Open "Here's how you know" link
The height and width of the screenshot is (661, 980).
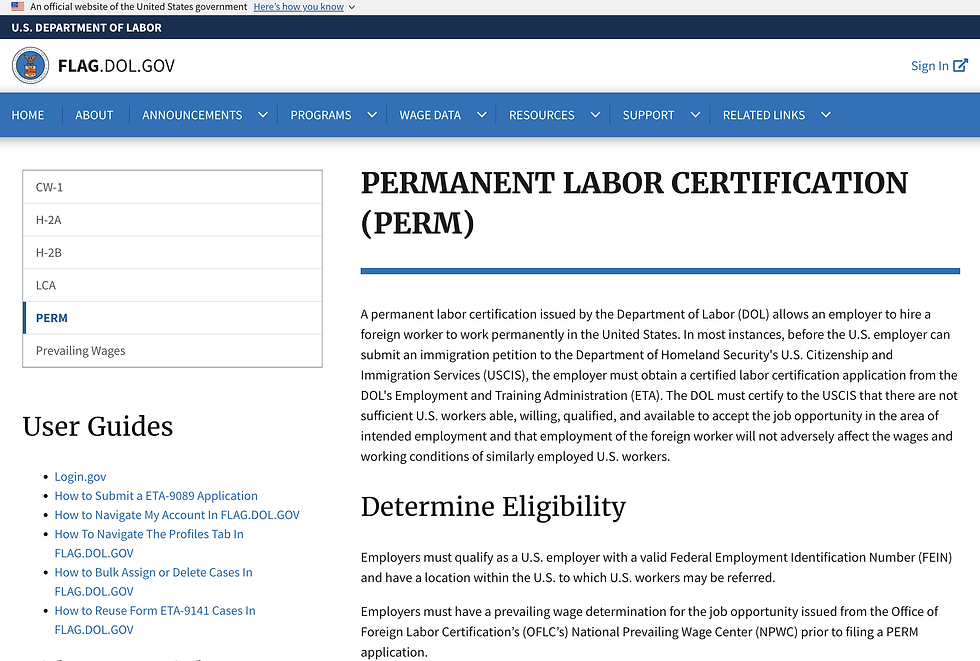point(299,6)
